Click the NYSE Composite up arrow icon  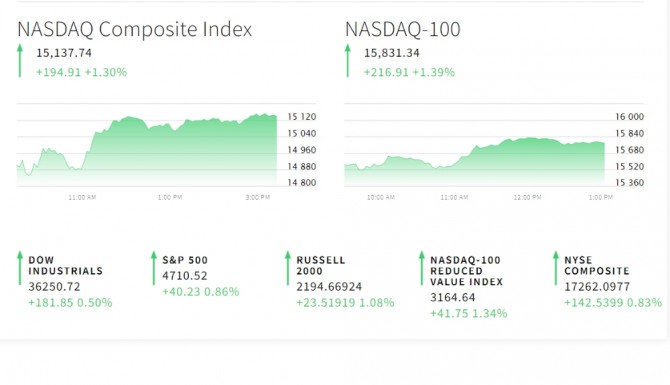click(x=555, y=268)
